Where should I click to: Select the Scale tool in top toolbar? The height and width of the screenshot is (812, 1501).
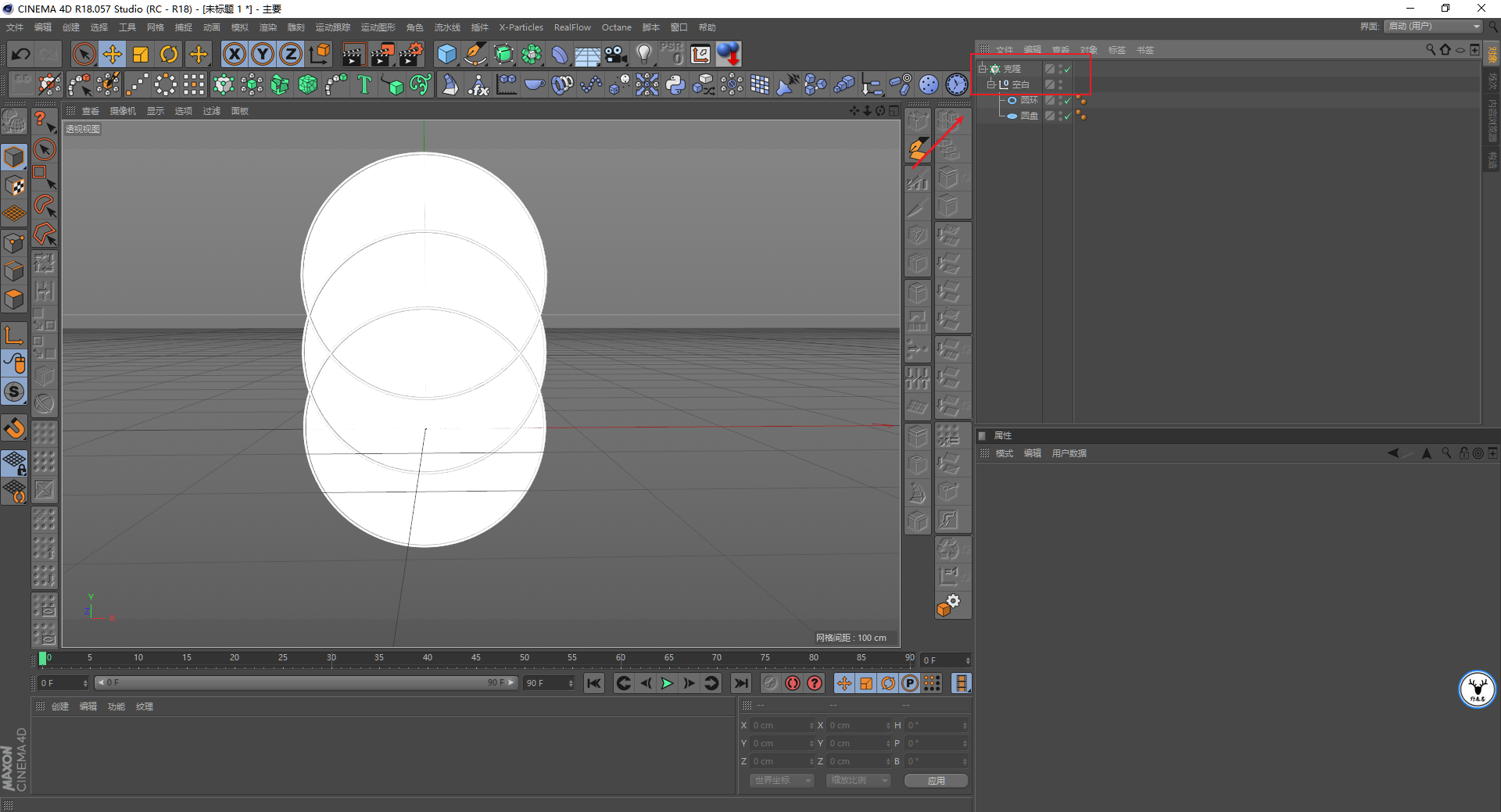[141, 54]
